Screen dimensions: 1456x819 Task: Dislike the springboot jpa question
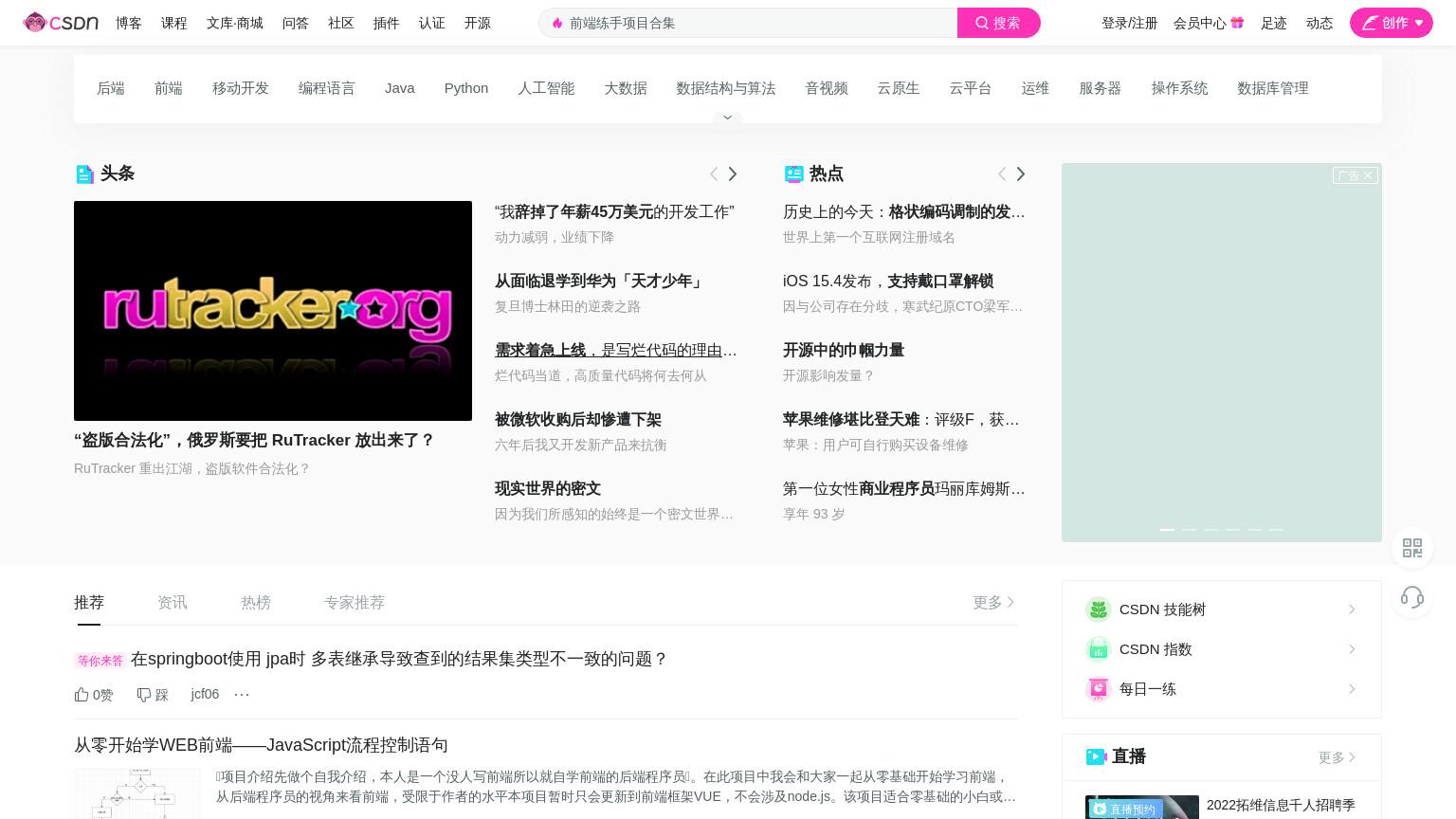tap(153, 695)
